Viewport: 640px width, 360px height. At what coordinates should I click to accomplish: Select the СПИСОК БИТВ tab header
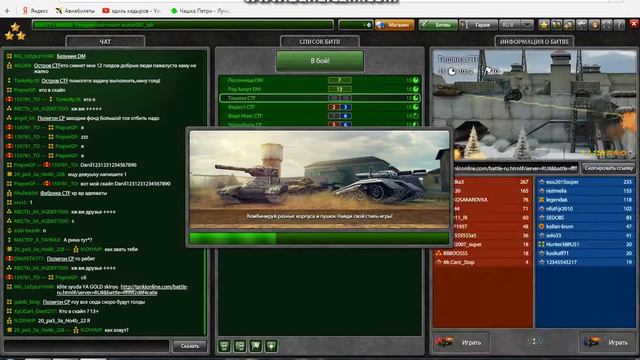pos(320,41)
